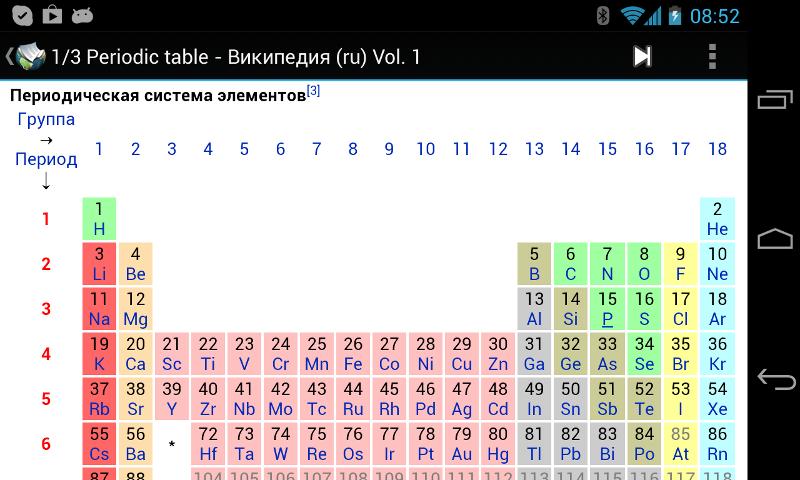Image resolution: width=800 pixels, height=480 pixels.
Task: Tap the Android back navigation button
Action: (x=776, y=379)
